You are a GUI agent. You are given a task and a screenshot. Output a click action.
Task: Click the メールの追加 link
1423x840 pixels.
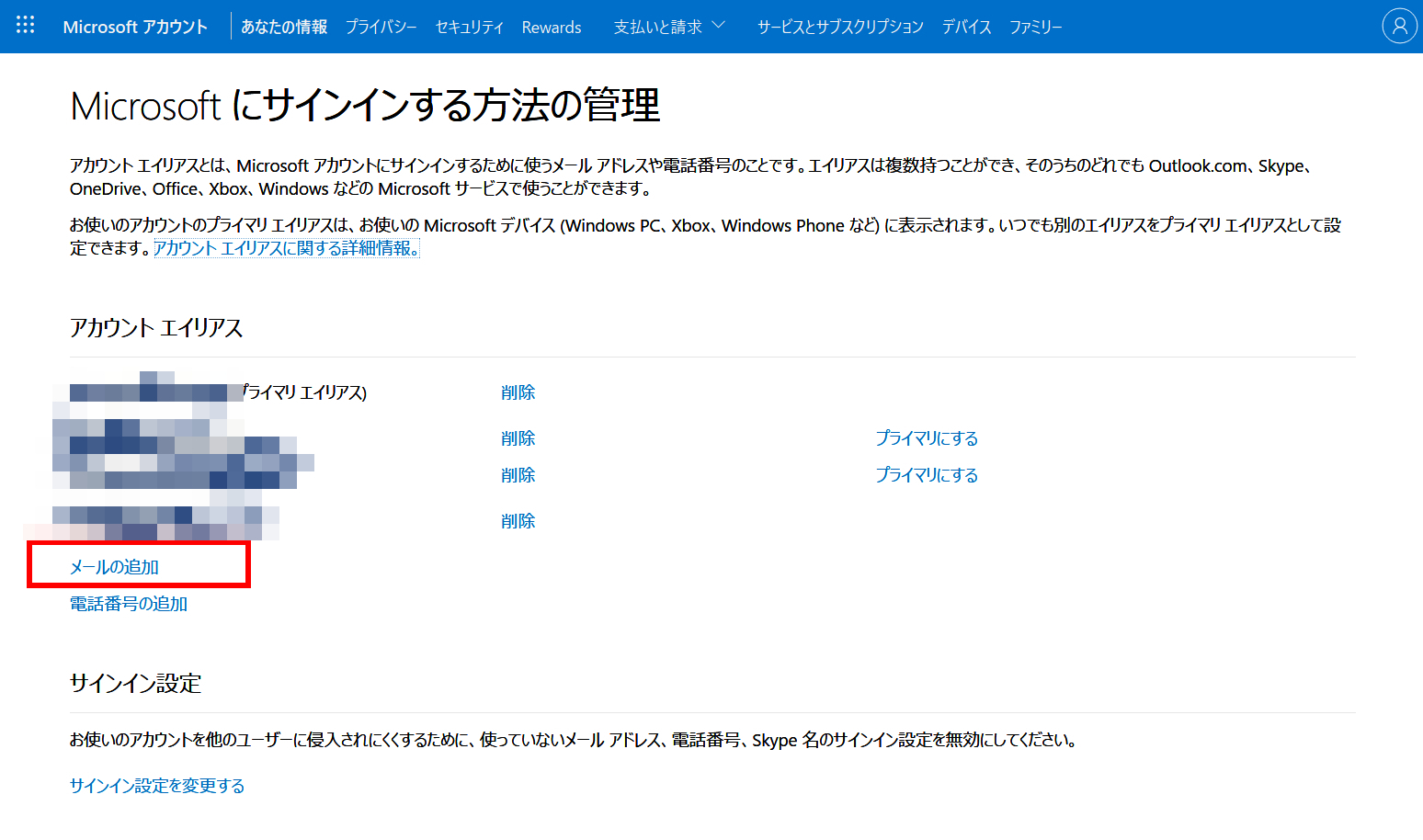pyautogui.click(x=115, y=567)
